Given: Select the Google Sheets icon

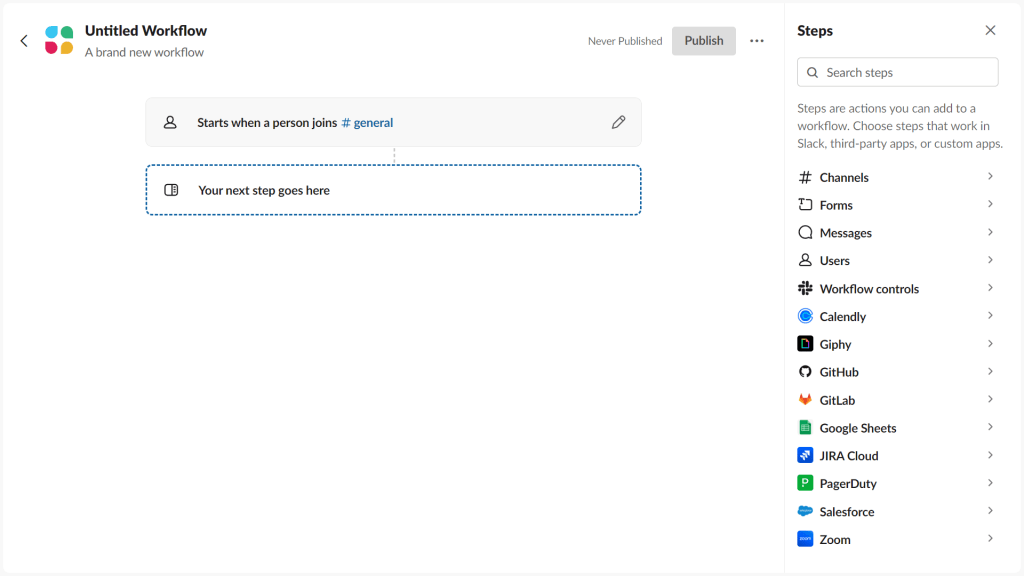Looking at the screenshot, I should 806,427.
